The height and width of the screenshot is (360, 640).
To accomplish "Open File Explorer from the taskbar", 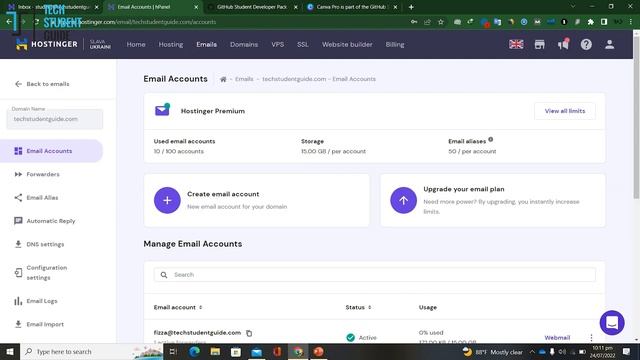I will [x=215, y=351].
